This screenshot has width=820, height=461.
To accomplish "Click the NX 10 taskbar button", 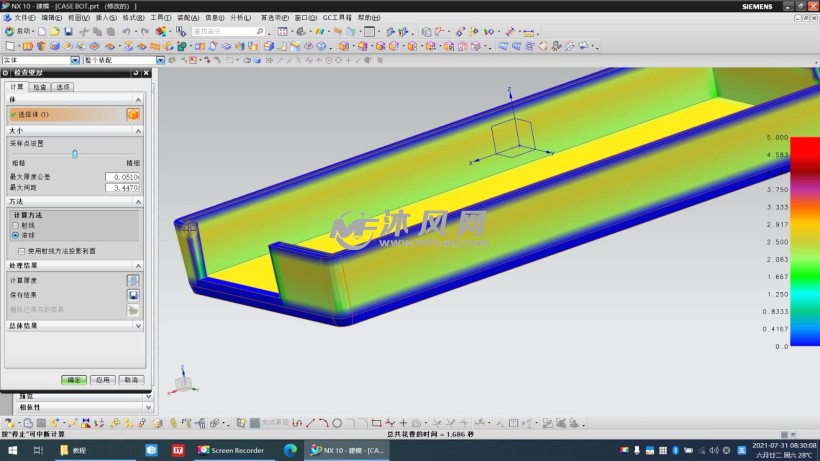I will point(347,450).
